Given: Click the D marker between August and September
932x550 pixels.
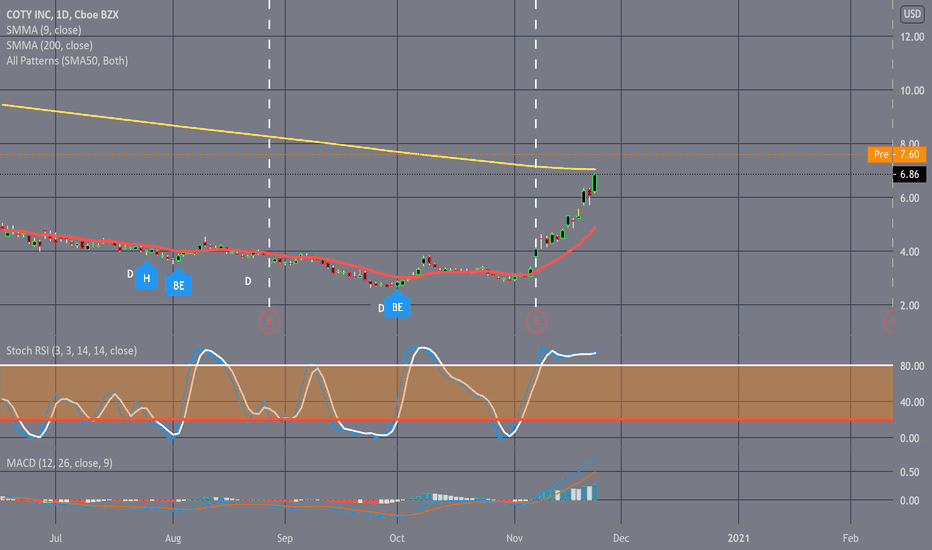Looking at the screenshot, I should 248,281.
